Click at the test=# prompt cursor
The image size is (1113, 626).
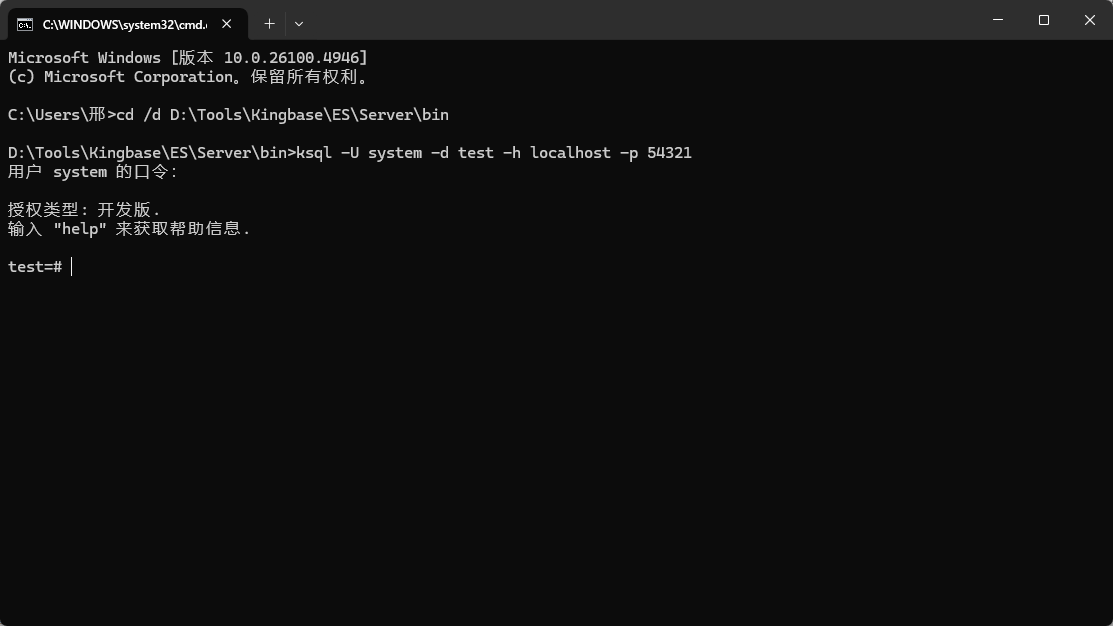click(71, 267)
